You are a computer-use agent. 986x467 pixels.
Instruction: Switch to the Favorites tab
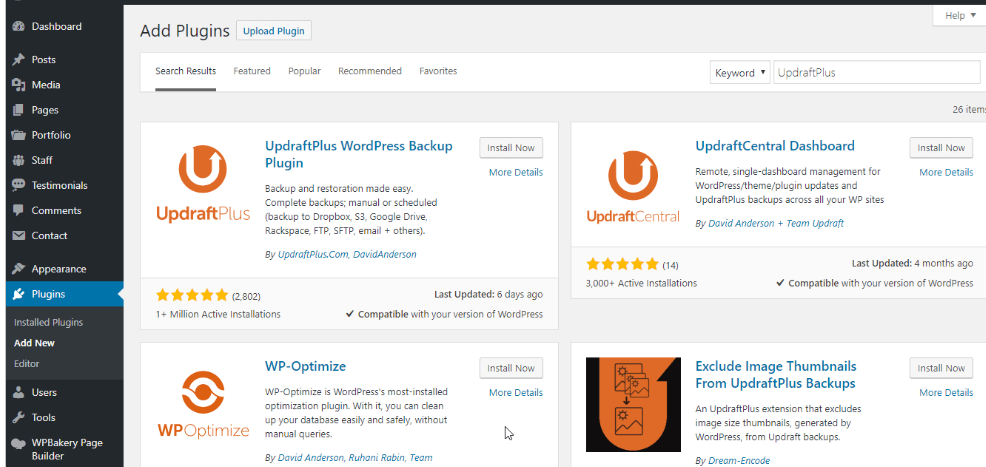tap(438, 71)
